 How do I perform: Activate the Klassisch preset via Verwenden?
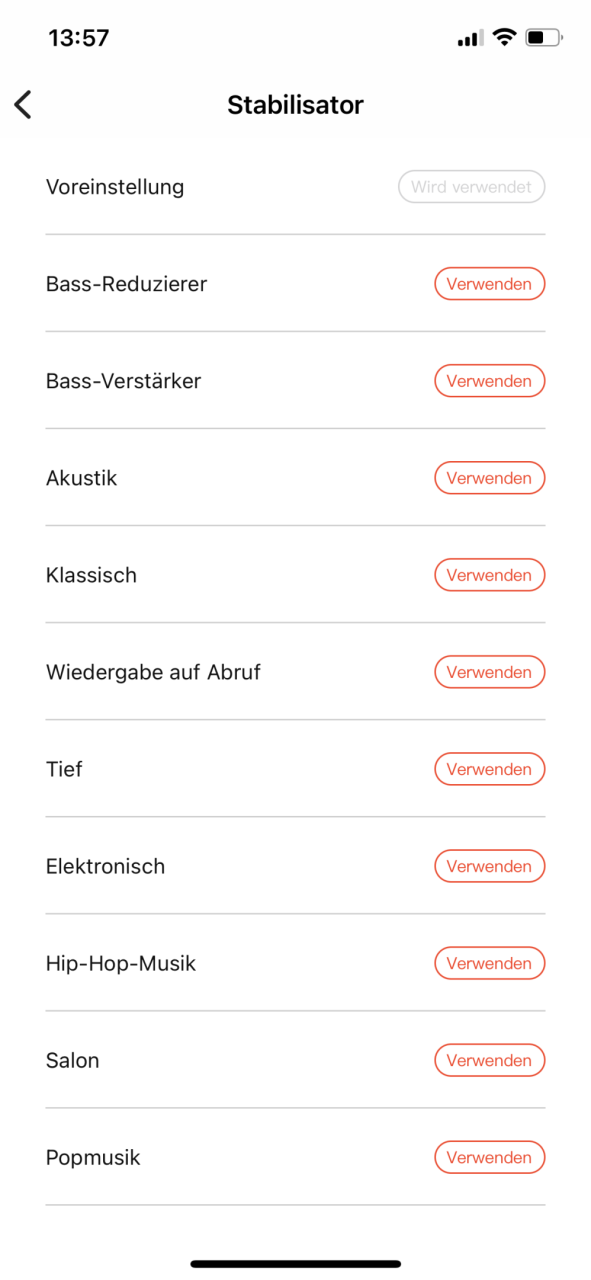pyautogui.click(x=490, y=575)
